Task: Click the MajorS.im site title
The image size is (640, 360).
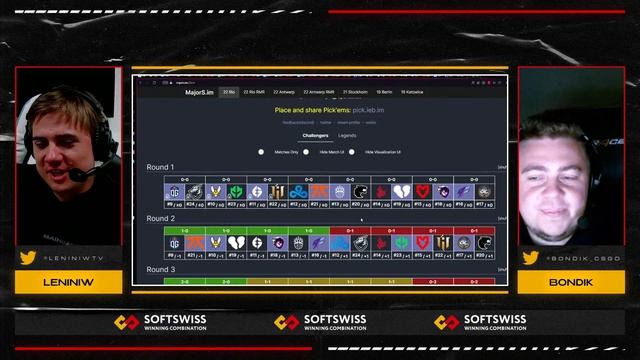Action: [199, 93]
